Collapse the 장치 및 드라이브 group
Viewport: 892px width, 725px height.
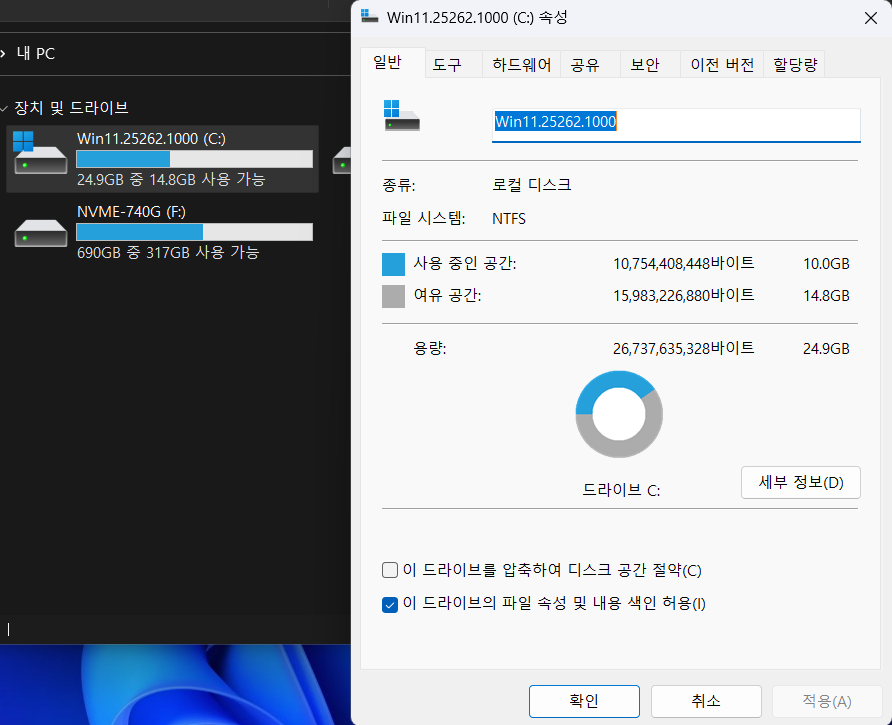point(4,108)
